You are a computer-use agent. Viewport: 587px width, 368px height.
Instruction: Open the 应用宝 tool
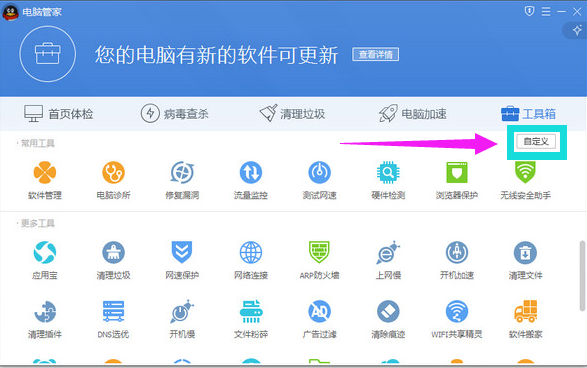tap(45, 261)
